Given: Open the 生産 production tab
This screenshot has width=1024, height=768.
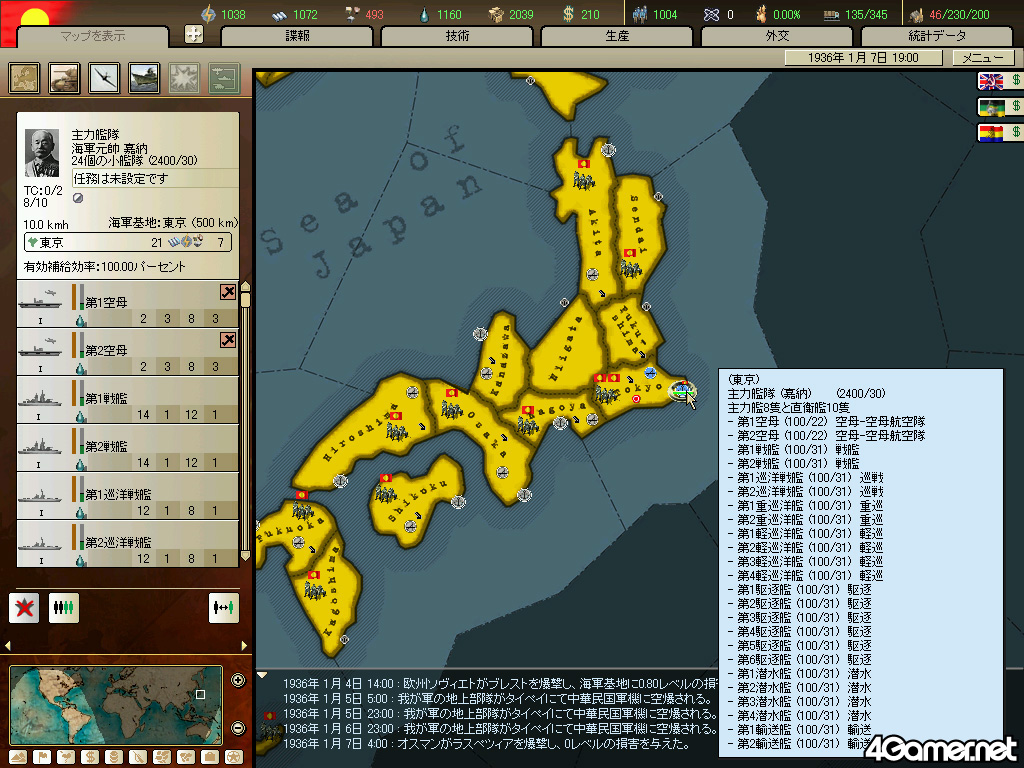Looking at the screenshot, I should 617,36.
